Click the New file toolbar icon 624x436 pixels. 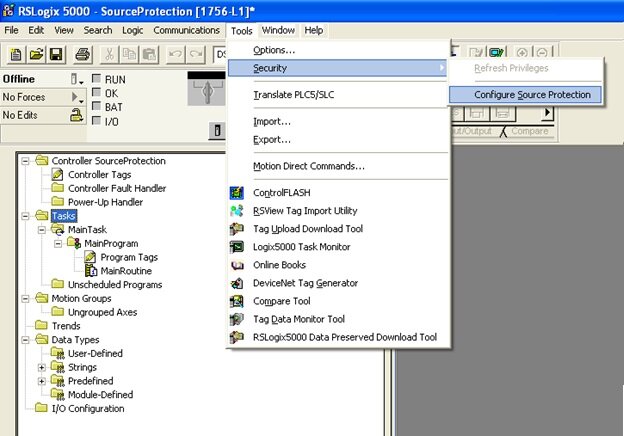coord(16,54)
